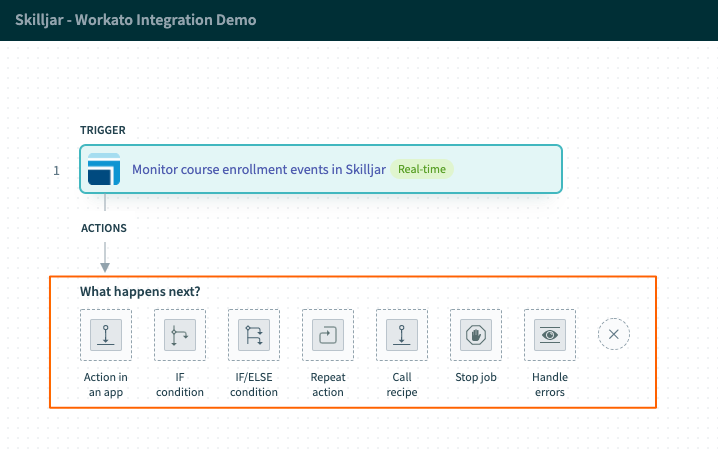Click the Action in an app icon

[106, 335]
